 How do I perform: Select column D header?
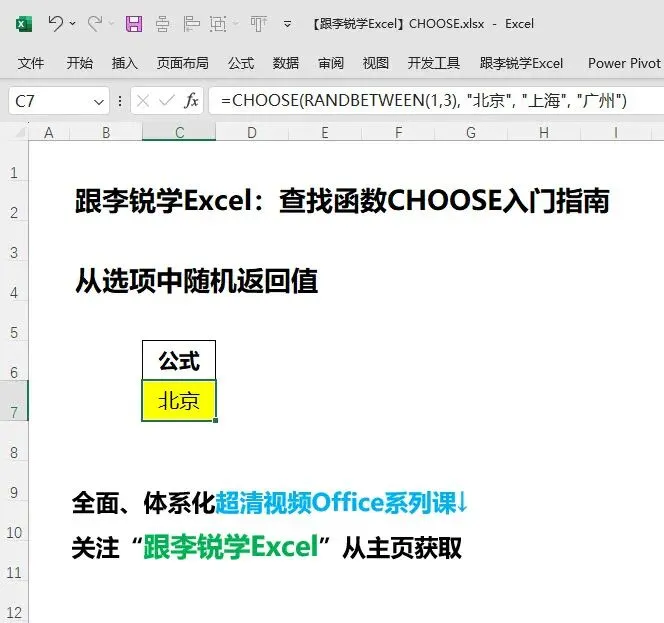click(x=252, y=133)
